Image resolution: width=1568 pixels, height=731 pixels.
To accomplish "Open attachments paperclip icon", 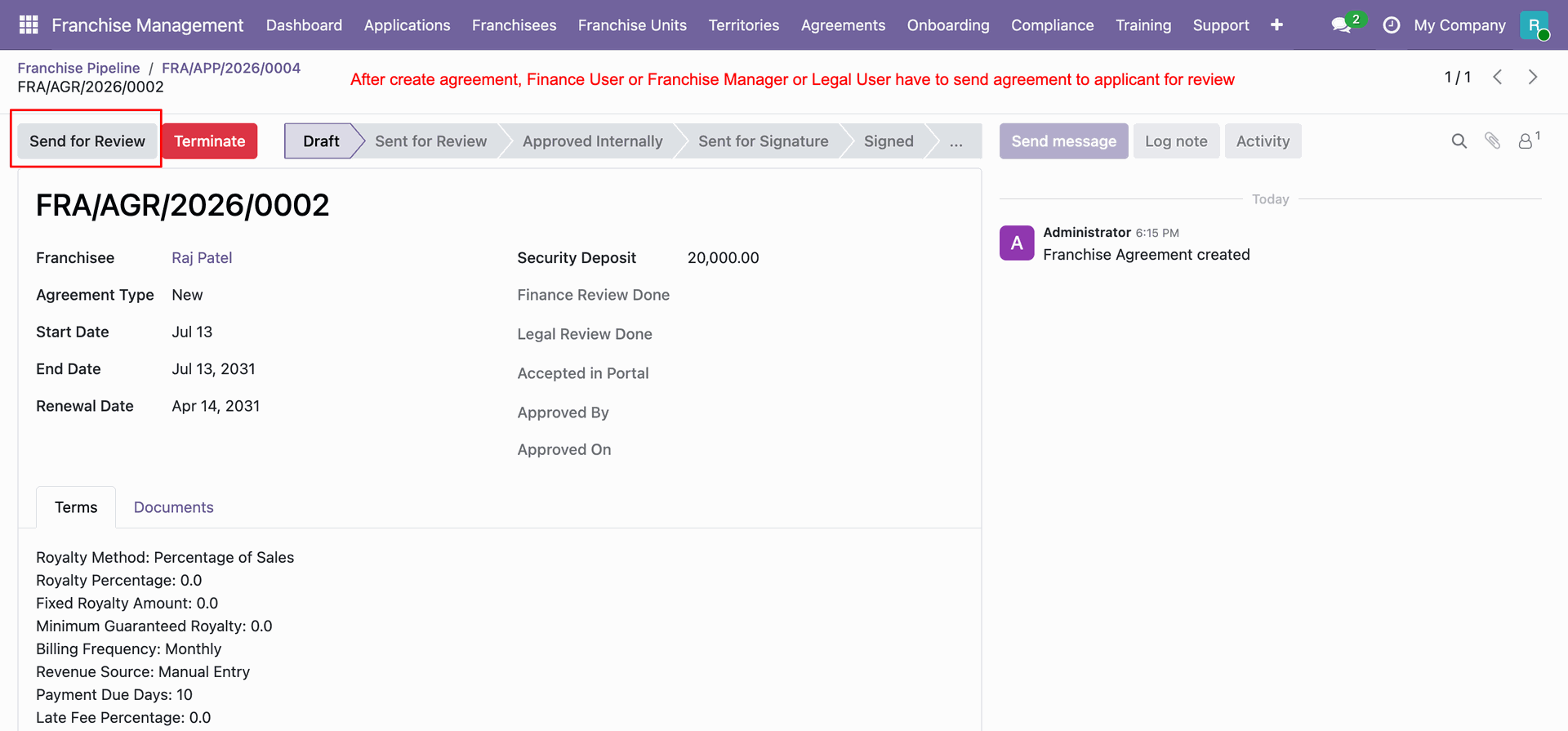I will pos(1492,141).
